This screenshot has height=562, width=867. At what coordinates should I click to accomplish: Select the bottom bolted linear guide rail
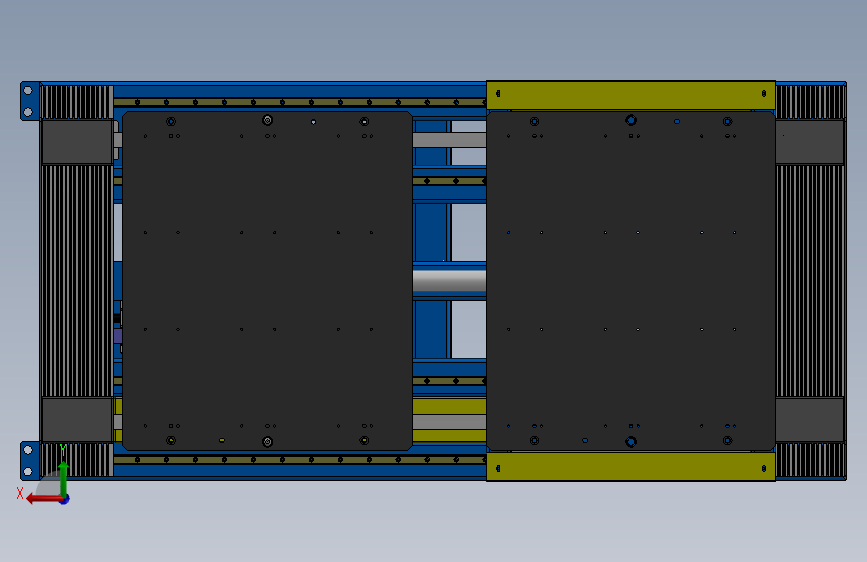(x=300, y=460)
